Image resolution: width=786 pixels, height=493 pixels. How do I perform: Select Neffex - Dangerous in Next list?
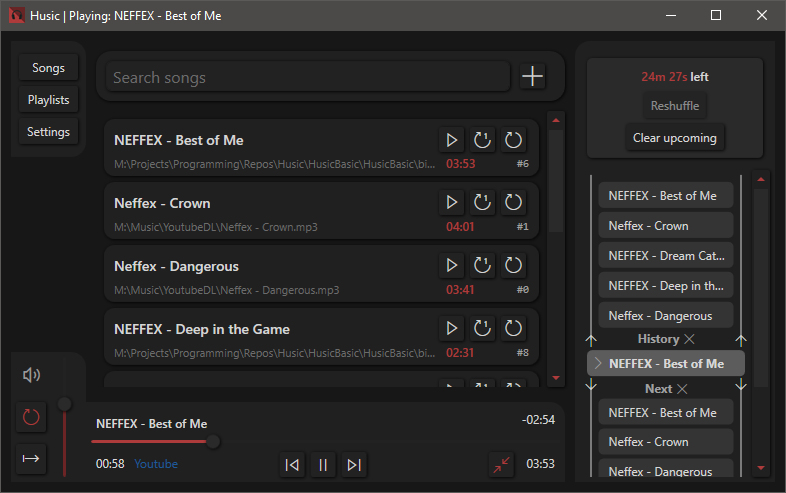[666, 469]
